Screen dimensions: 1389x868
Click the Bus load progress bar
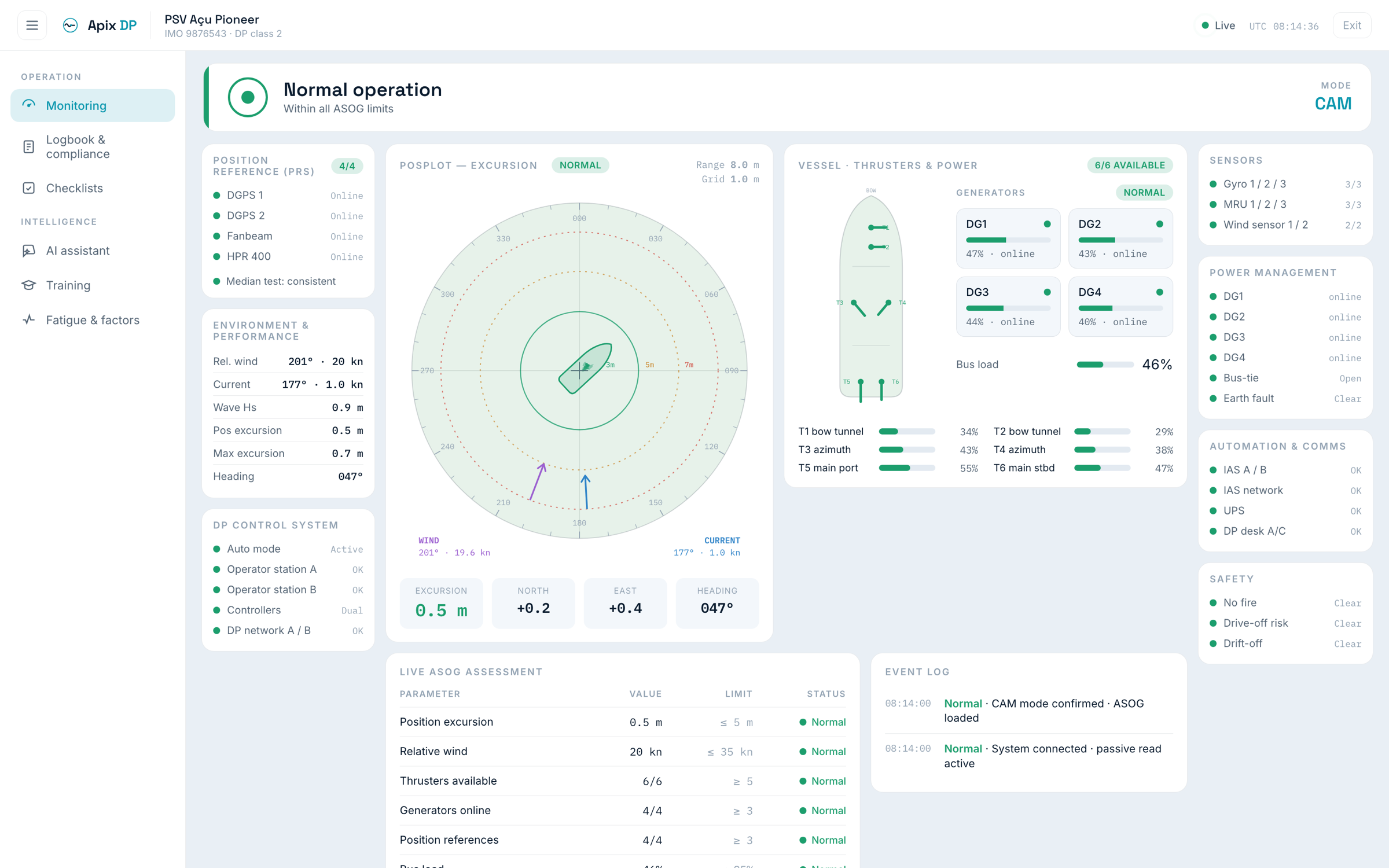[x=1104, y=365]
